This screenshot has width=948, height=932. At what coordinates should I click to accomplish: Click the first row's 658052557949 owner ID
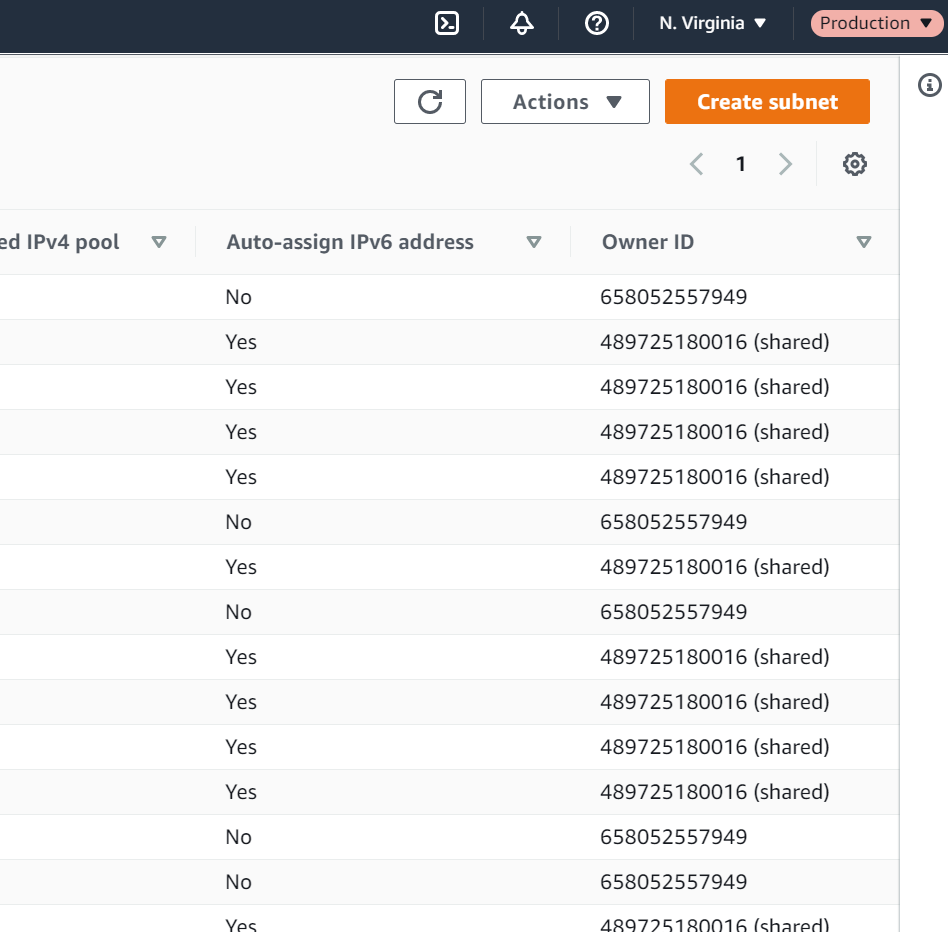point(674,297)
